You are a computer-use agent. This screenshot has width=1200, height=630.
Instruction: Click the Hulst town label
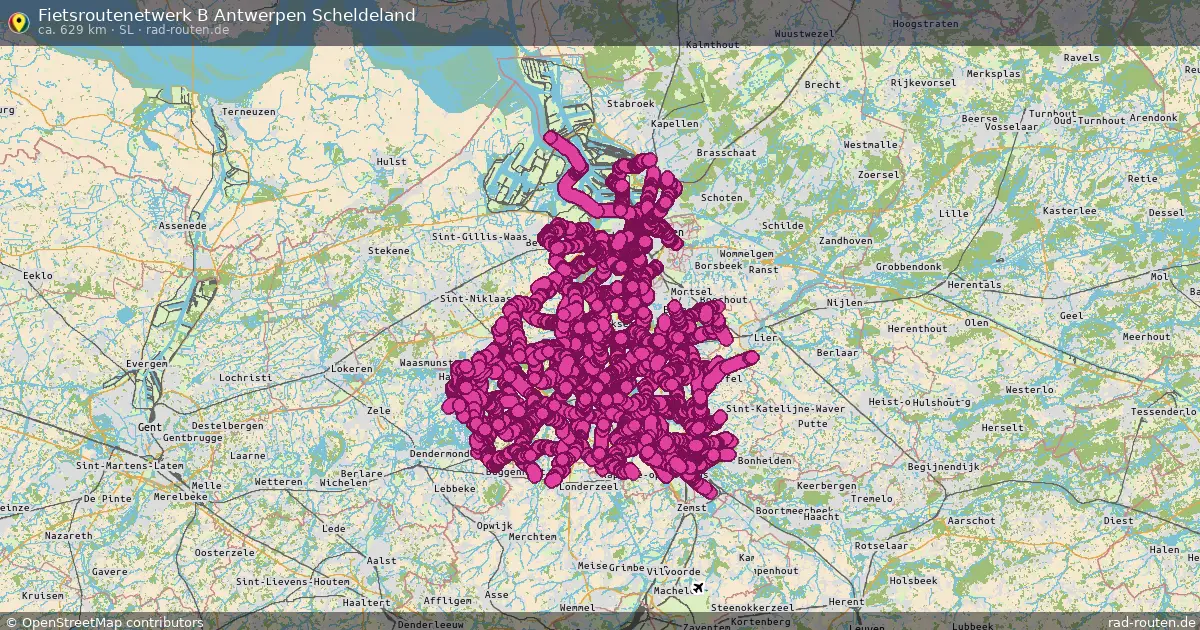[x=391, y=161]
